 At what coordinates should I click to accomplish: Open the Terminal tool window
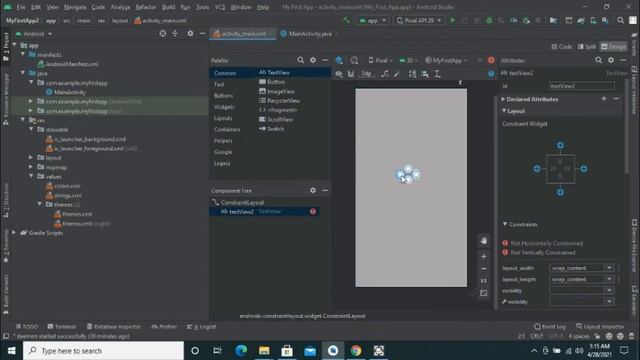pos(62,327)
